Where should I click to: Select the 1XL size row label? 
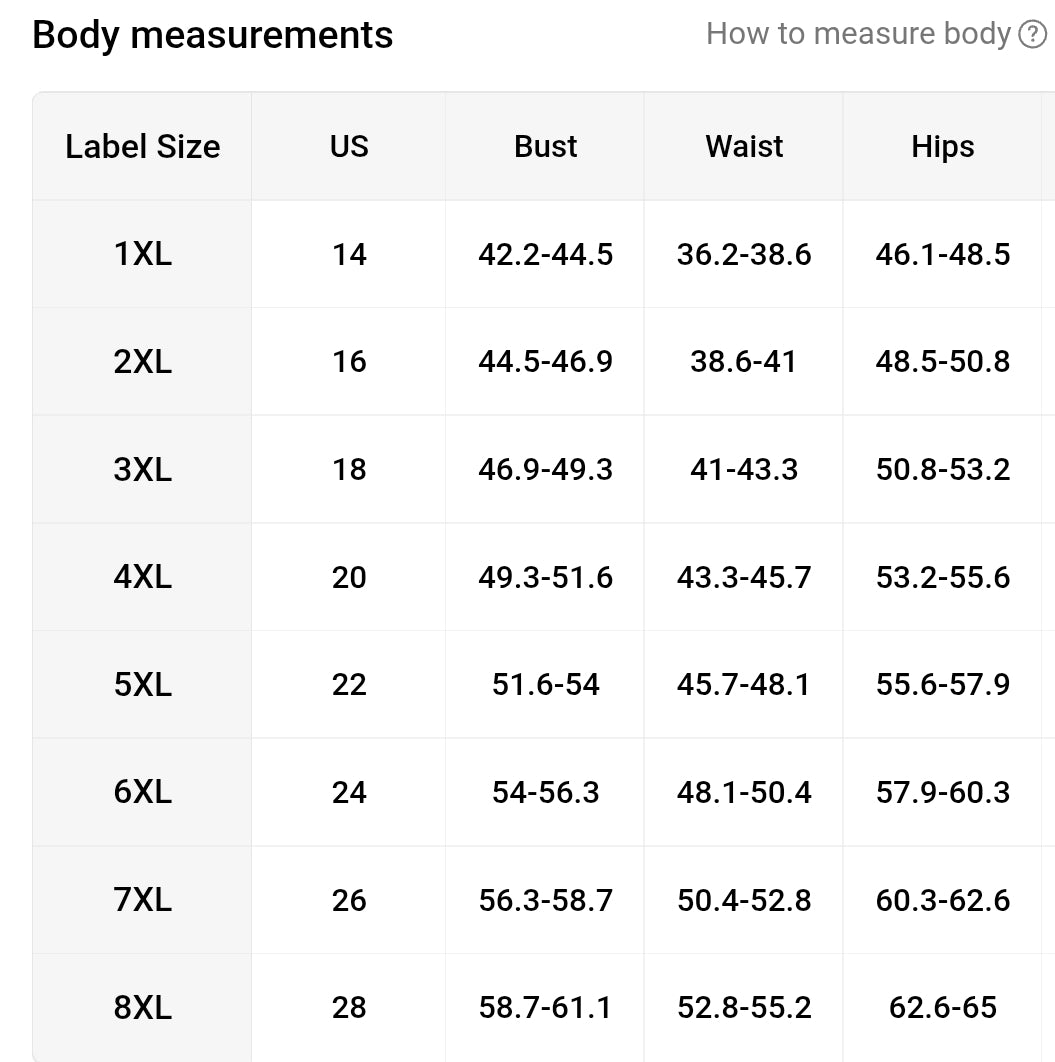[143, 254]
